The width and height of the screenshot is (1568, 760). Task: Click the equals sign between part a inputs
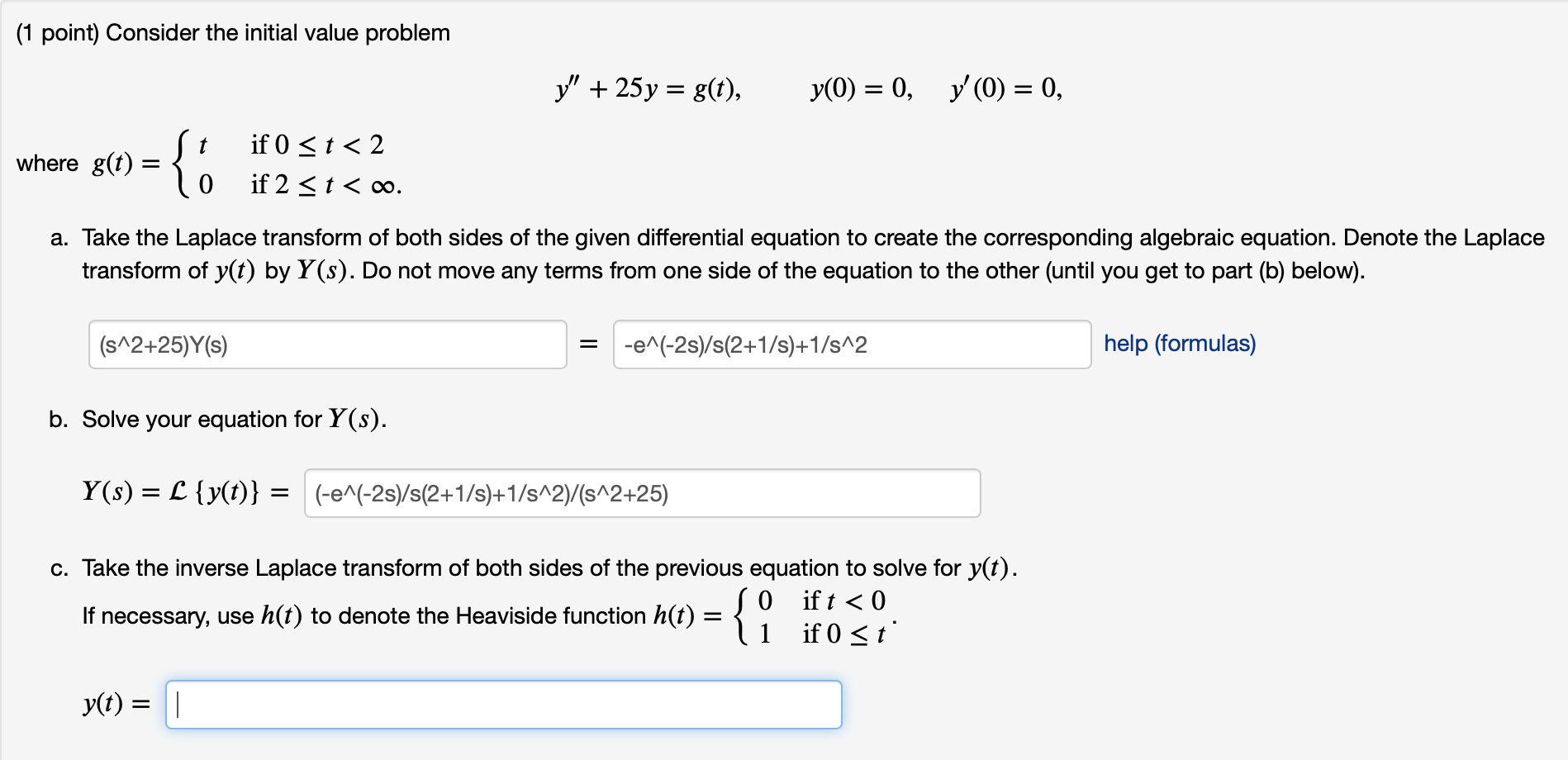[x=588, y=344]
